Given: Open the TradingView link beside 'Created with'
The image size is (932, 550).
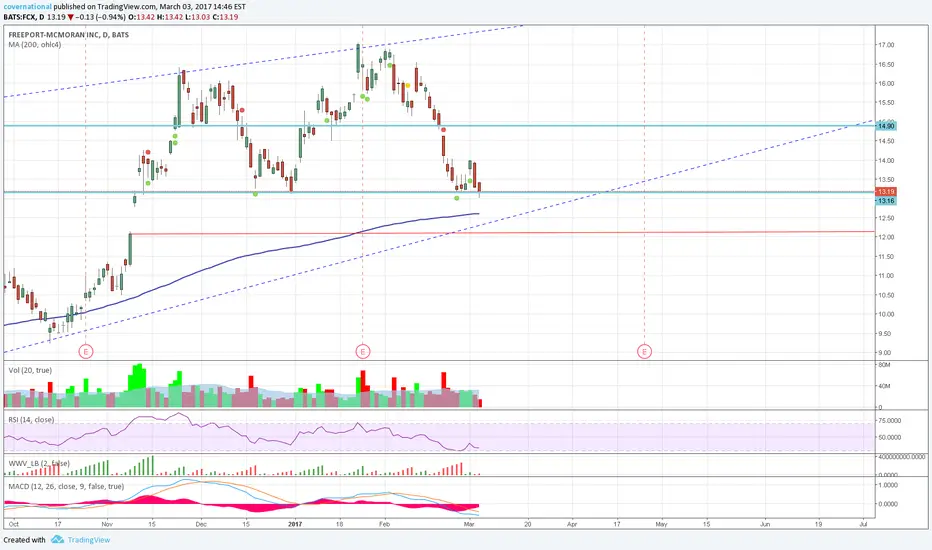Looking at the screenshot, I should [x=89, y=540].
